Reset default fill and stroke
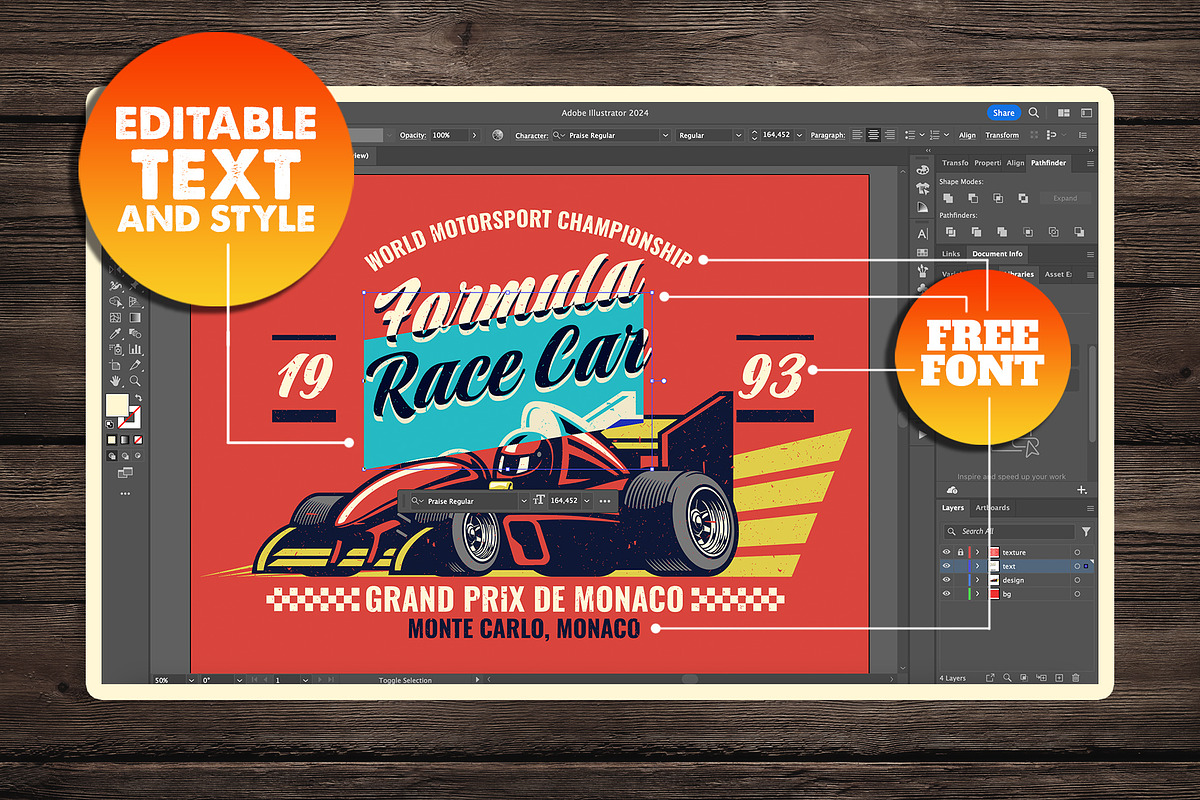 109,424
